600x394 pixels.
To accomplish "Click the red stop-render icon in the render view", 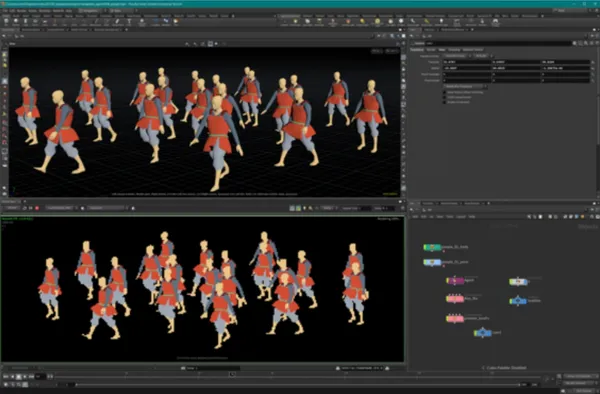I will coord(37,208).
